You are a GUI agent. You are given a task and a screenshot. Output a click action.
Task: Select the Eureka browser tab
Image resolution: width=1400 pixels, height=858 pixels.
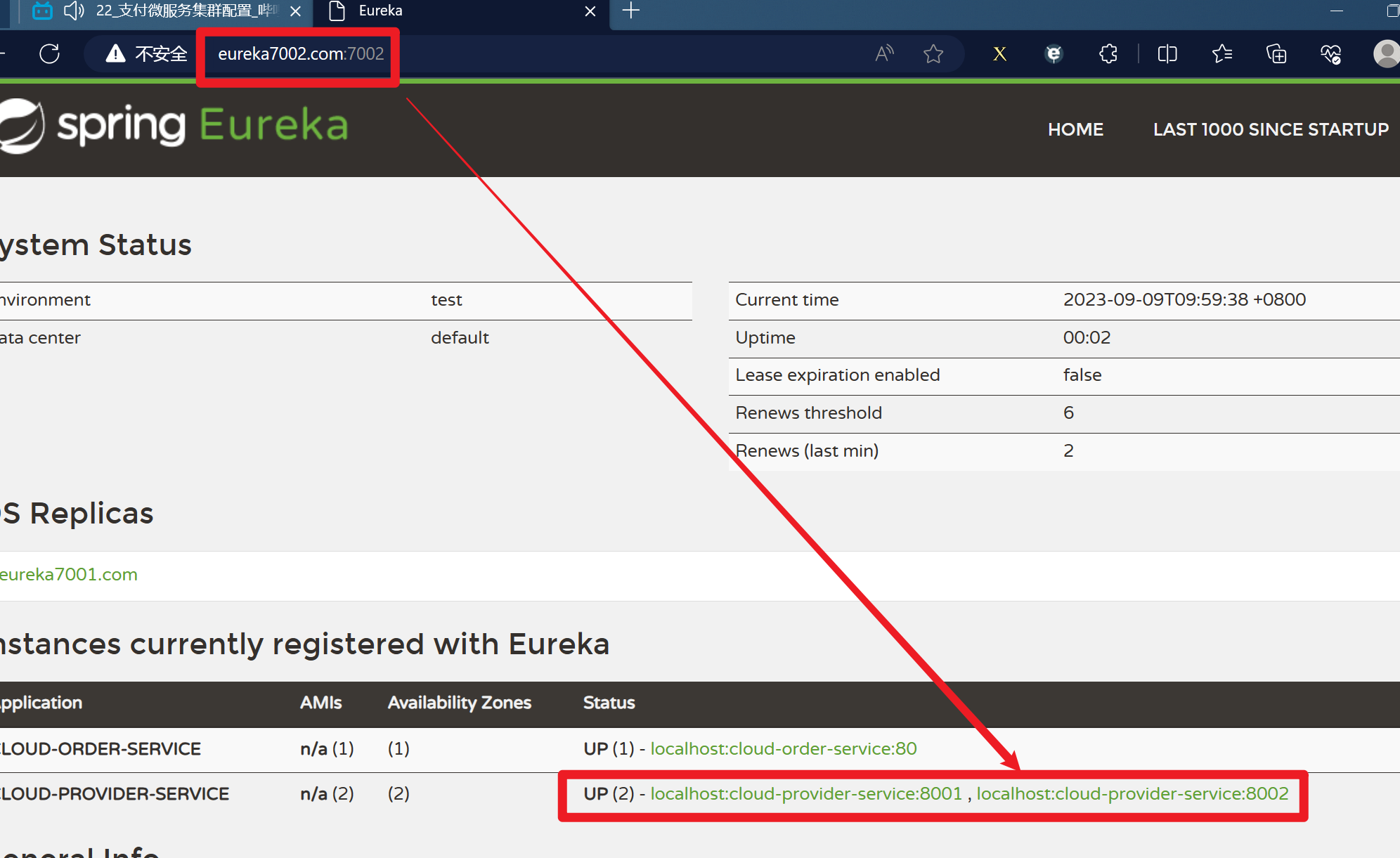(462, 11)
